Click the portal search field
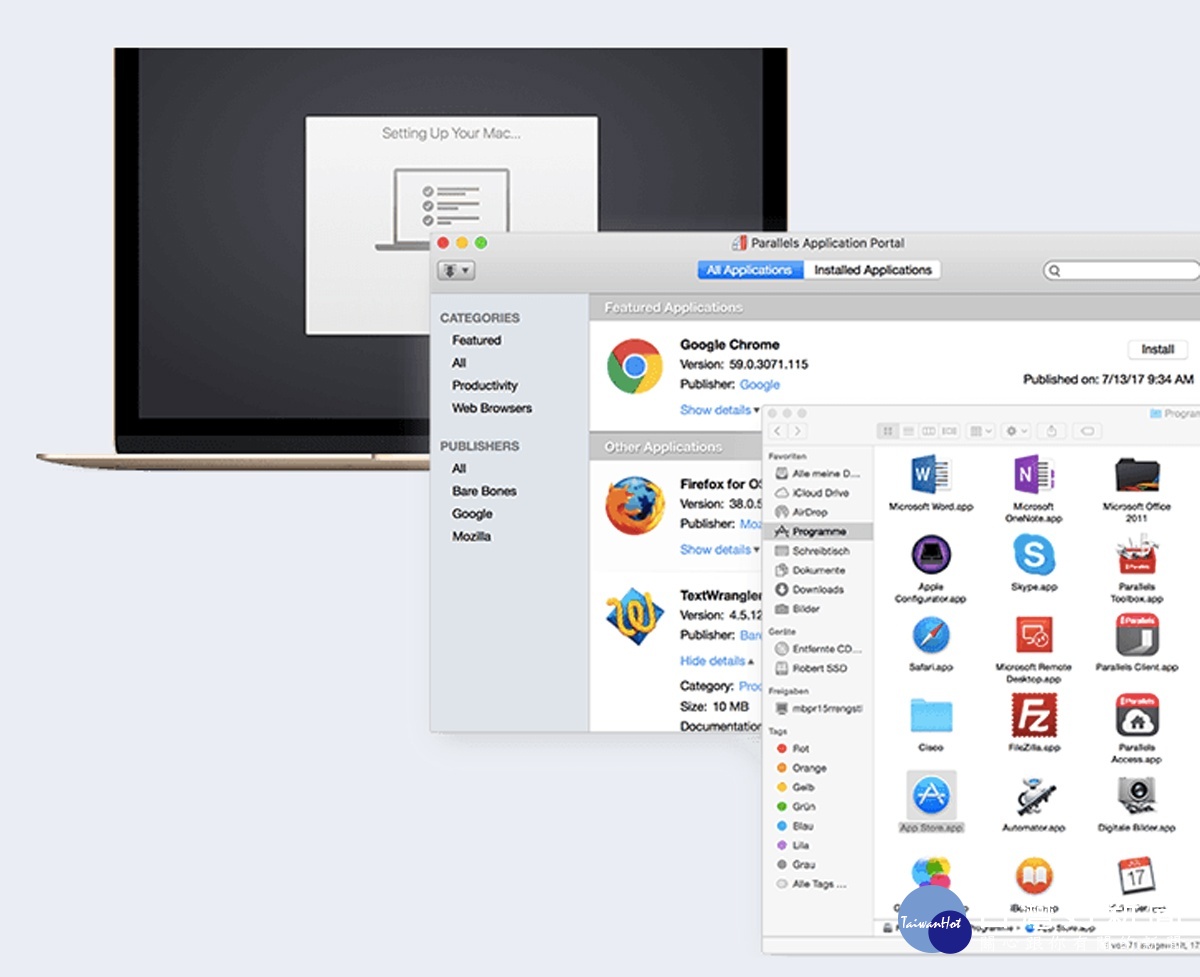This screenshot has width=1200, height=977. coord(1121,271)
